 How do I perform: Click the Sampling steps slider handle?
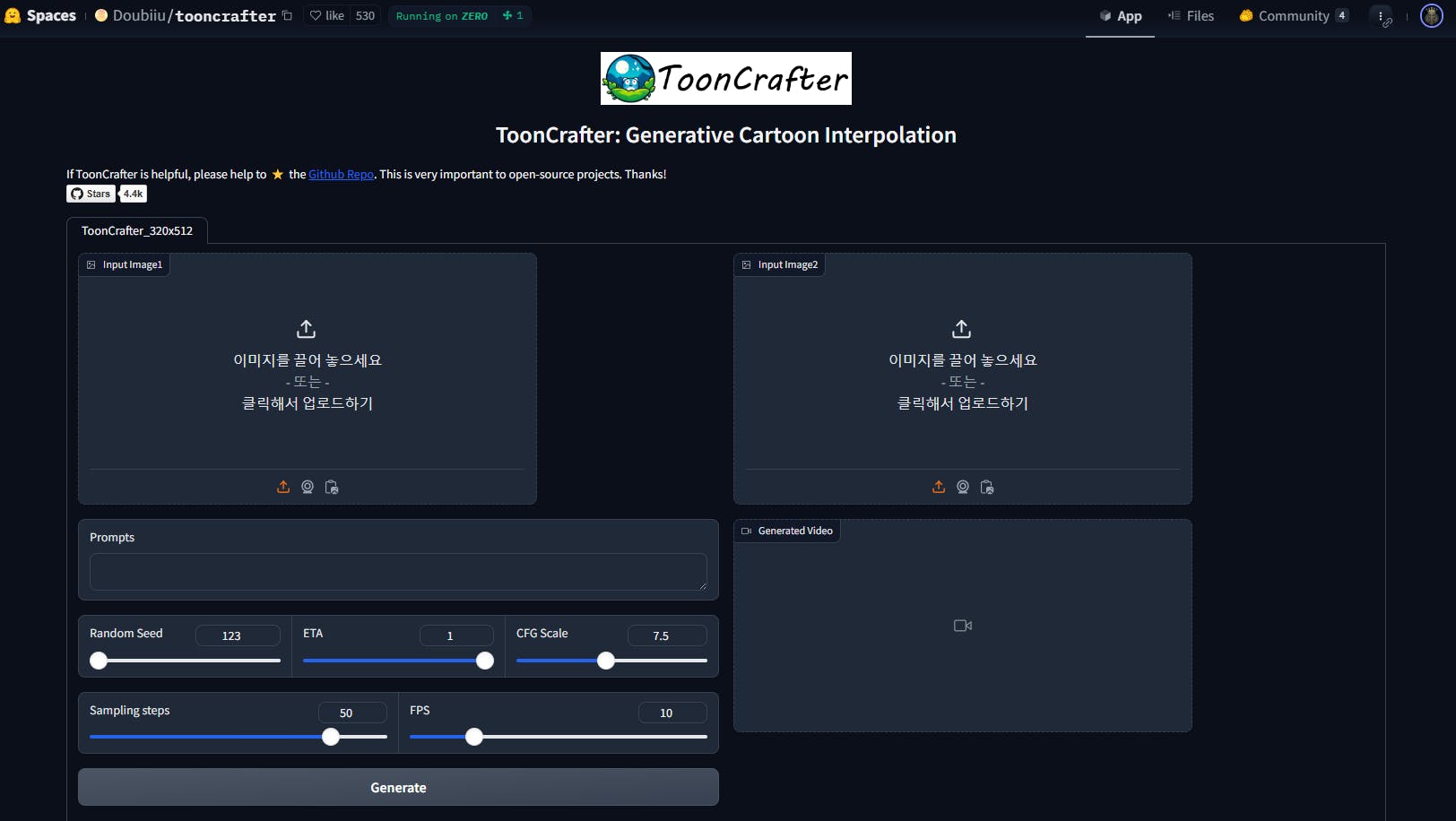(331, 737)
